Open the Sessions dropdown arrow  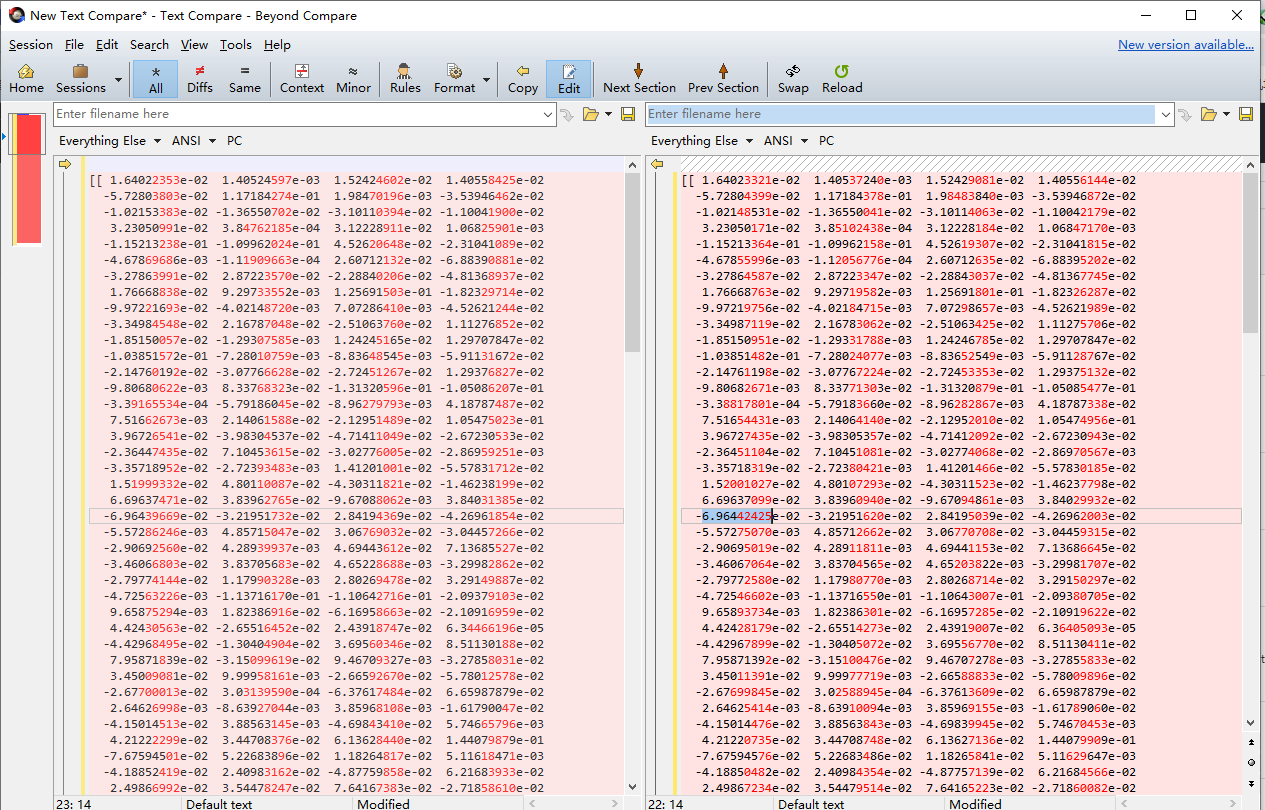pos(117,78)
